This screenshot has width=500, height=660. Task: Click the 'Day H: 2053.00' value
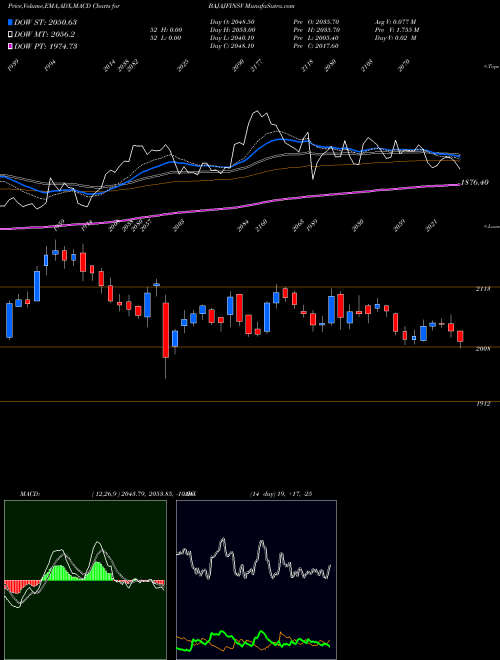232,30
